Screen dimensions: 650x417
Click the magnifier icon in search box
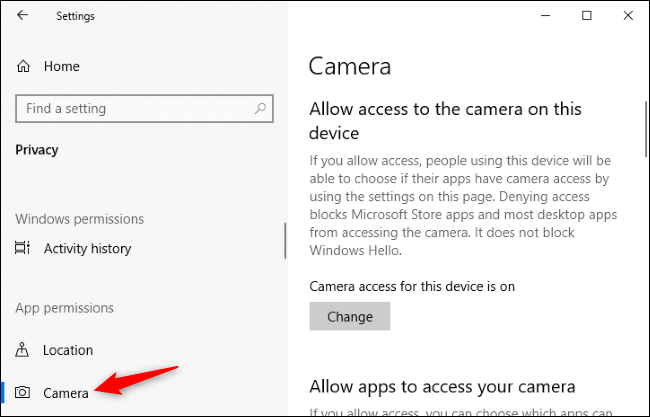coord(260,108)
